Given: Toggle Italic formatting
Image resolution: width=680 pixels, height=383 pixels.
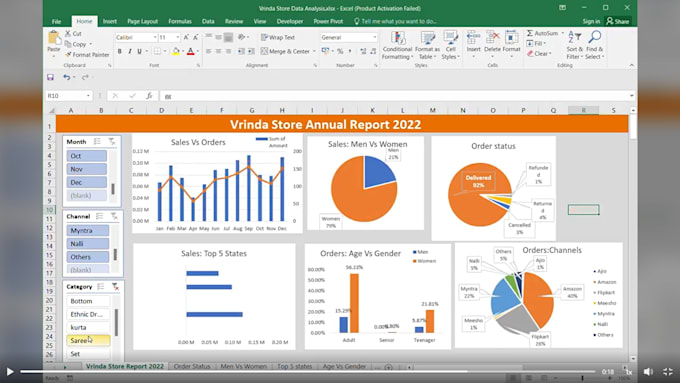Looking at the screenshot, I should point(130,51).
